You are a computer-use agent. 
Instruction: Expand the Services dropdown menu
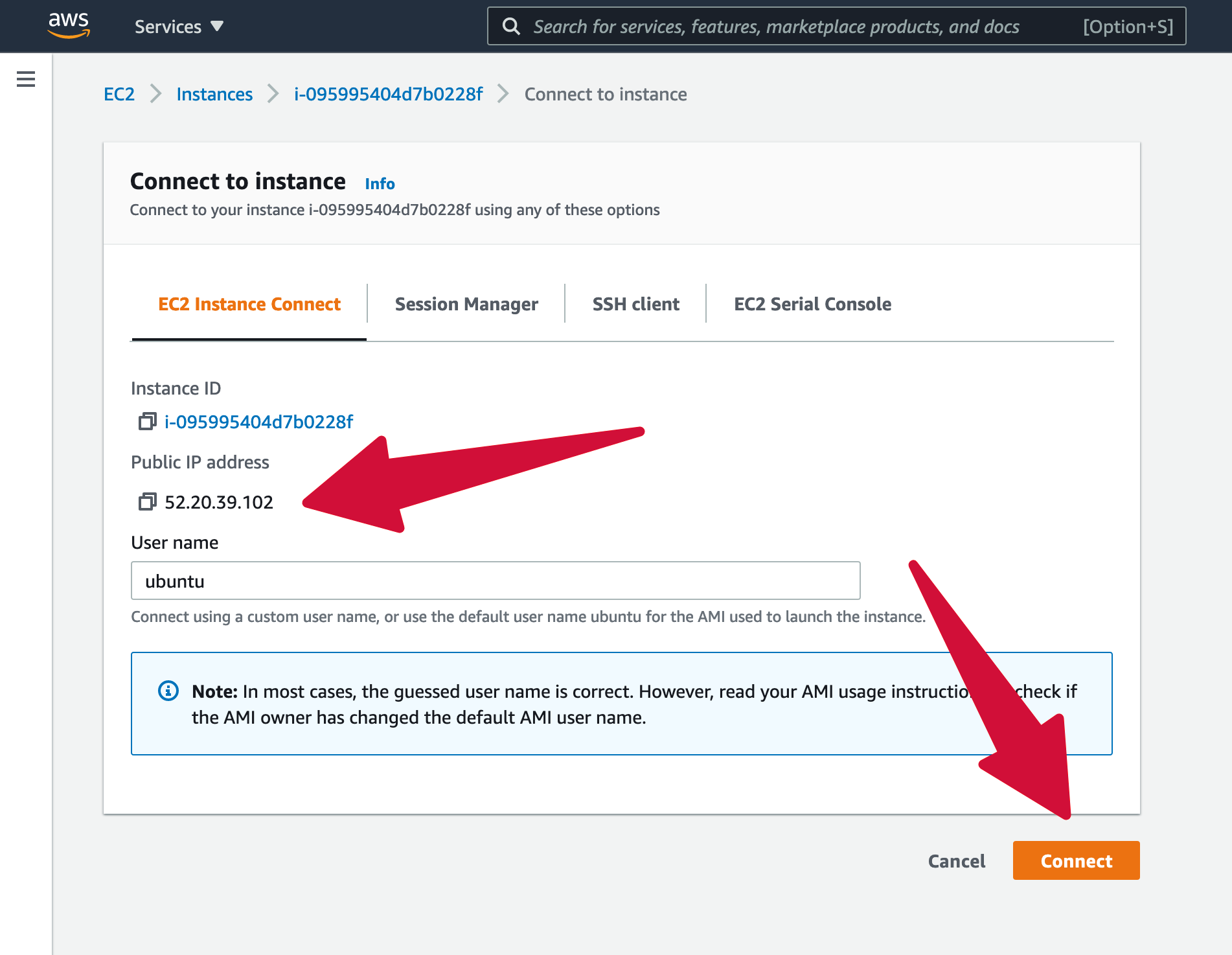click(179, 27)
